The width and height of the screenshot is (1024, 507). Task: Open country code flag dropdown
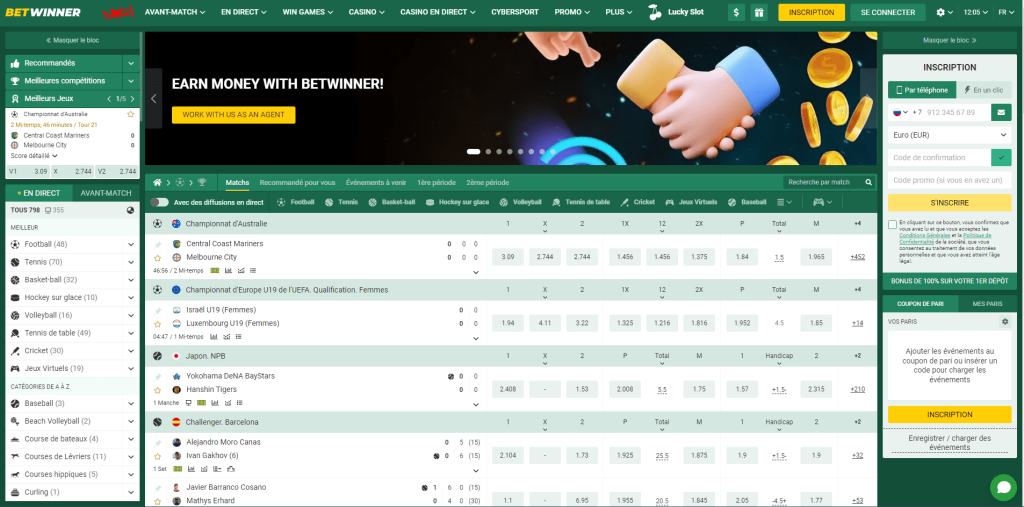point(901,112)
